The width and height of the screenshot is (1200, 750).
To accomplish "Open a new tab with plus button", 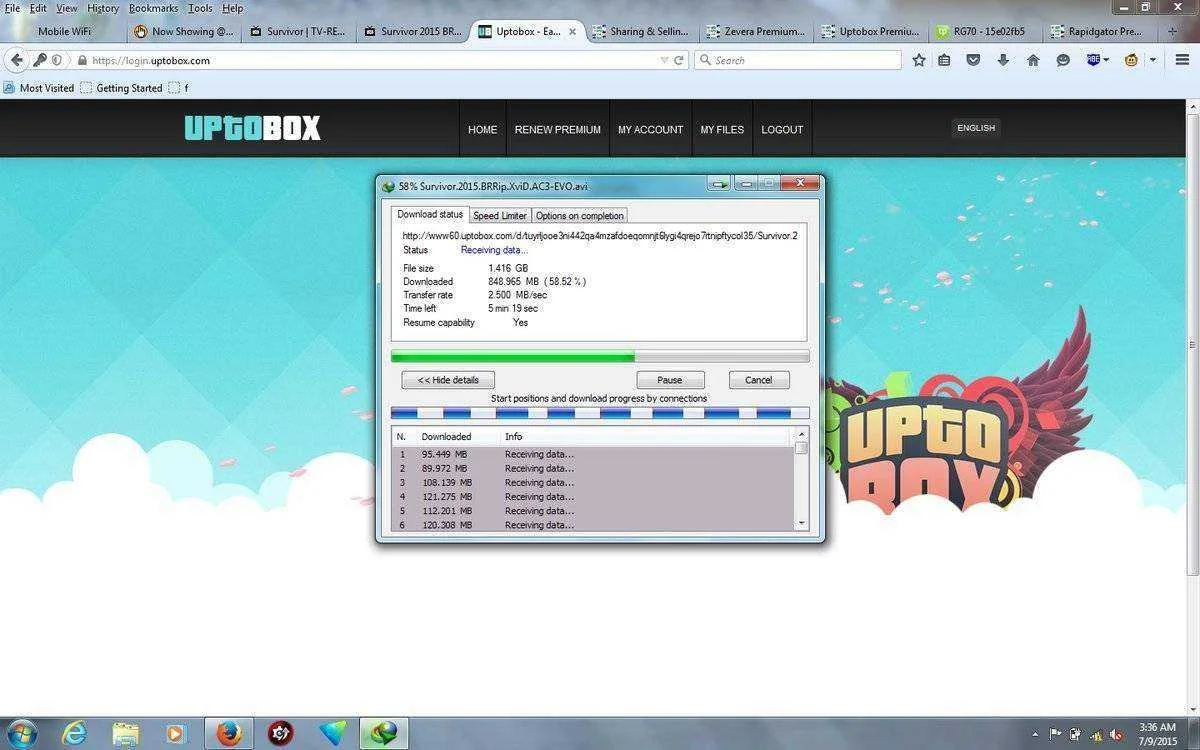I will point(1173,31).
